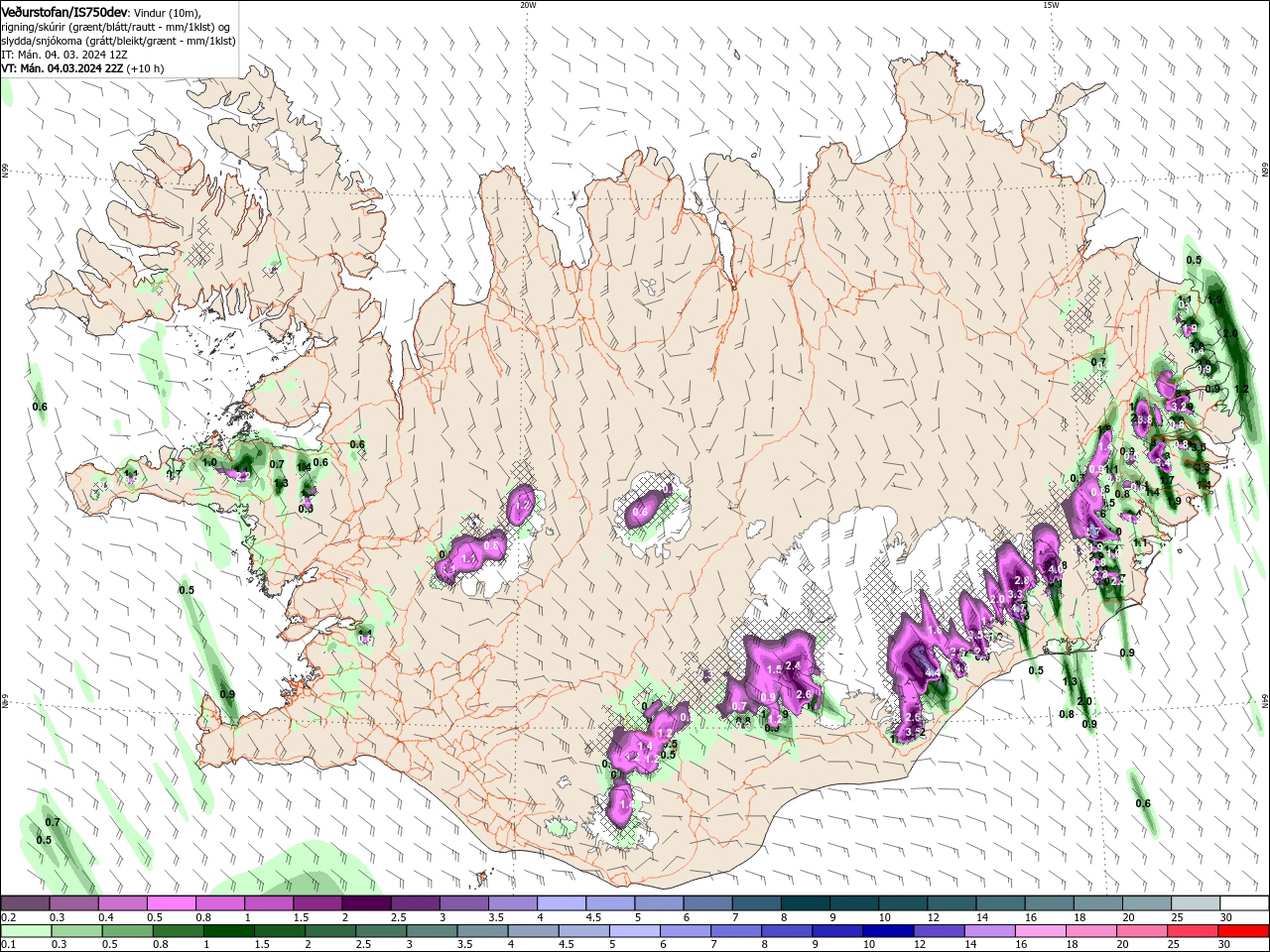
Task: Pick the lavender snow swatch labeled 4
Action: [x=561, y=903]
